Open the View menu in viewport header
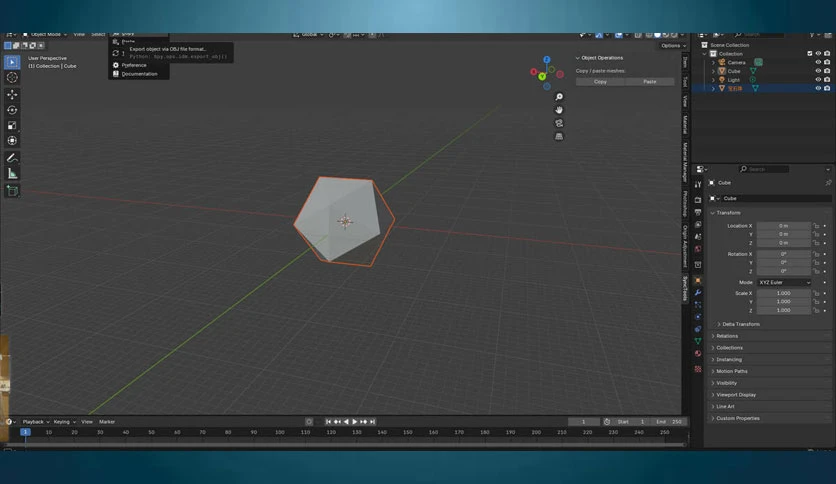836x484 pixels. click(79, 35)
